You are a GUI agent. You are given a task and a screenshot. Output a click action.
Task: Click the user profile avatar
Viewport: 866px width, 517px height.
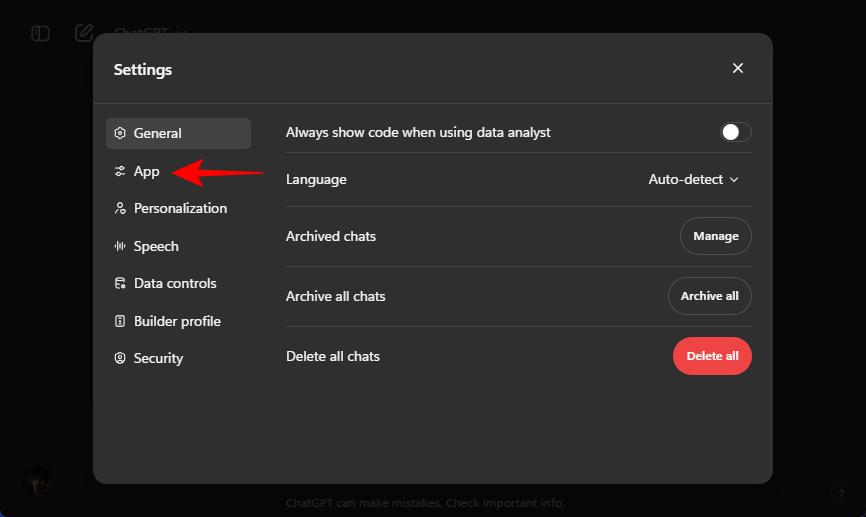pos(39,481)
